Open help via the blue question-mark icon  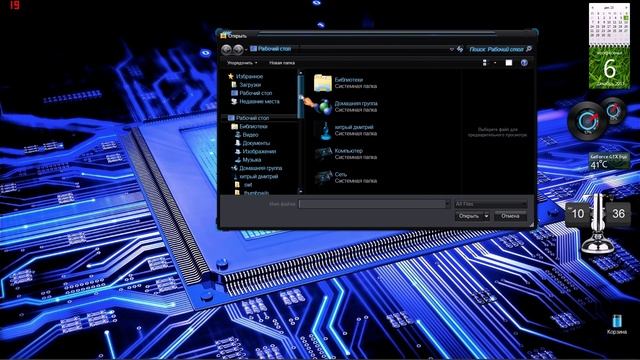pos(524,62)
